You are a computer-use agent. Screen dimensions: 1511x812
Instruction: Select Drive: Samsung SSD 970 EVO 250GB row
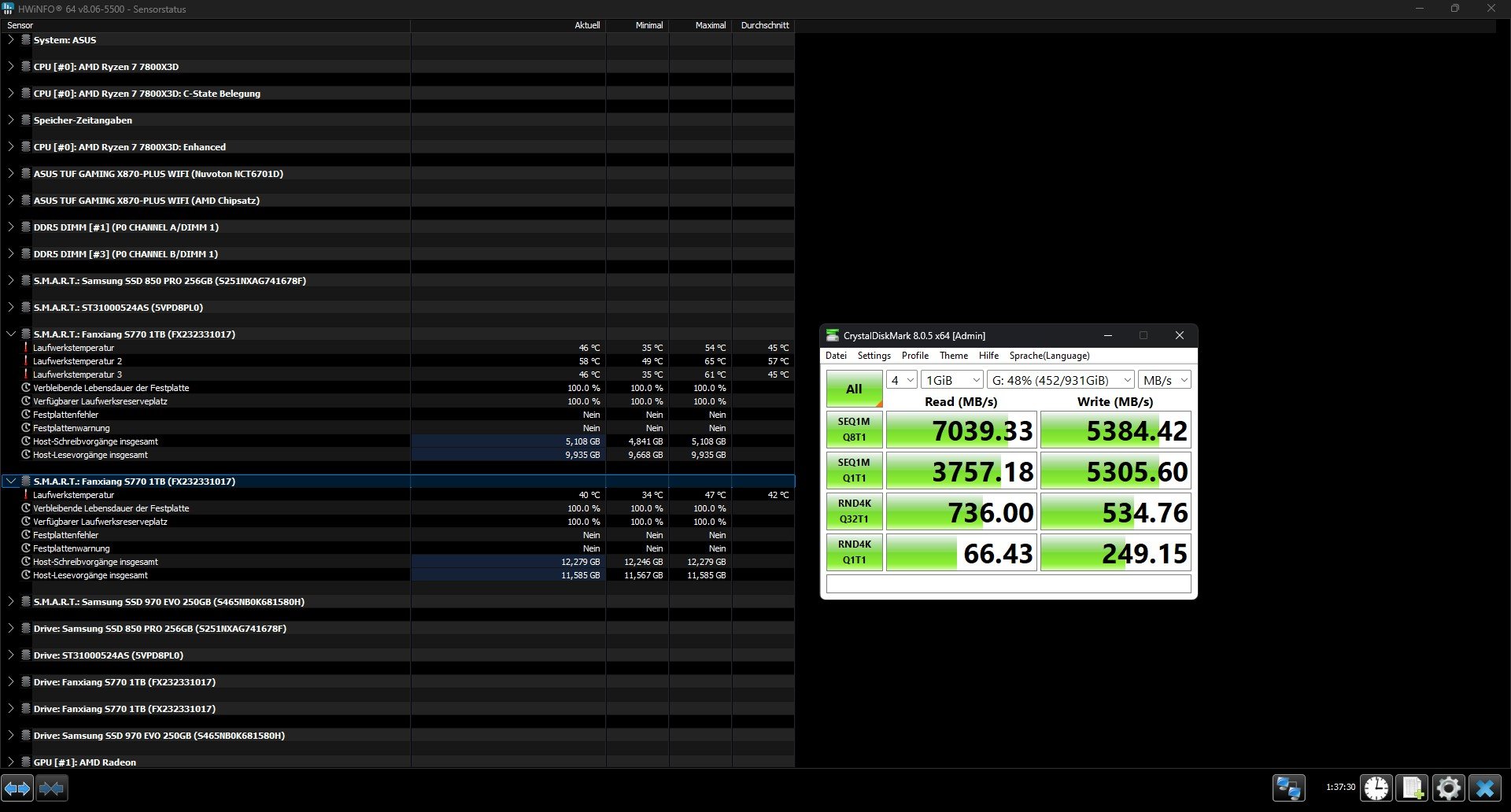tap(397, 735)
